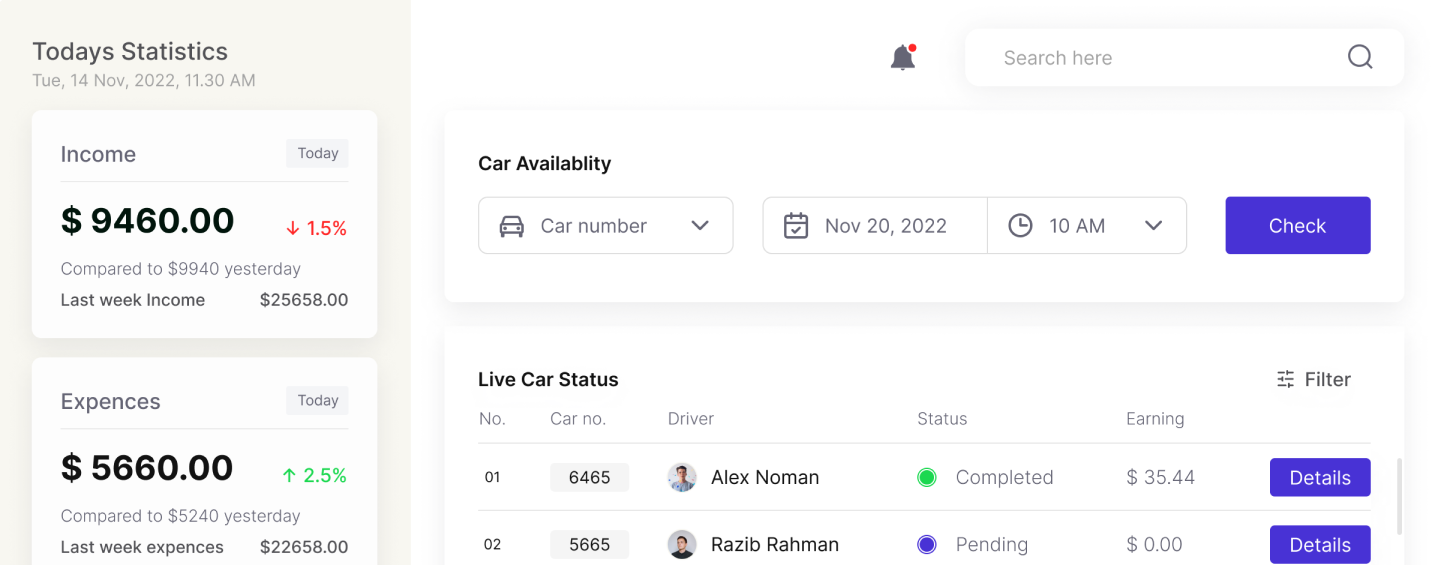Open Details for Razib Rahman
Image resolution: width=1438 pixels, height=565 pixels.
coord(1320,544)
